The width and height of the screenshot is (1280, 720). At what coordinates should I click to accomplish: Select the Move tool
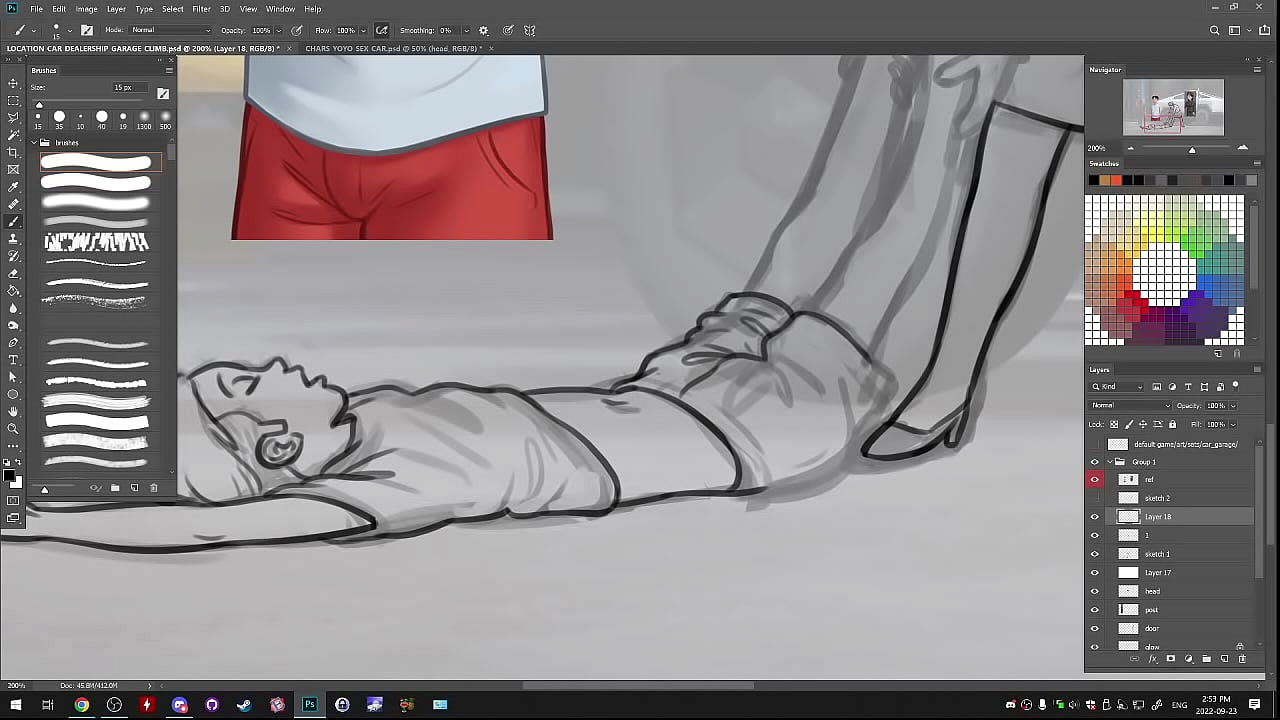click(x=13, y=83)
